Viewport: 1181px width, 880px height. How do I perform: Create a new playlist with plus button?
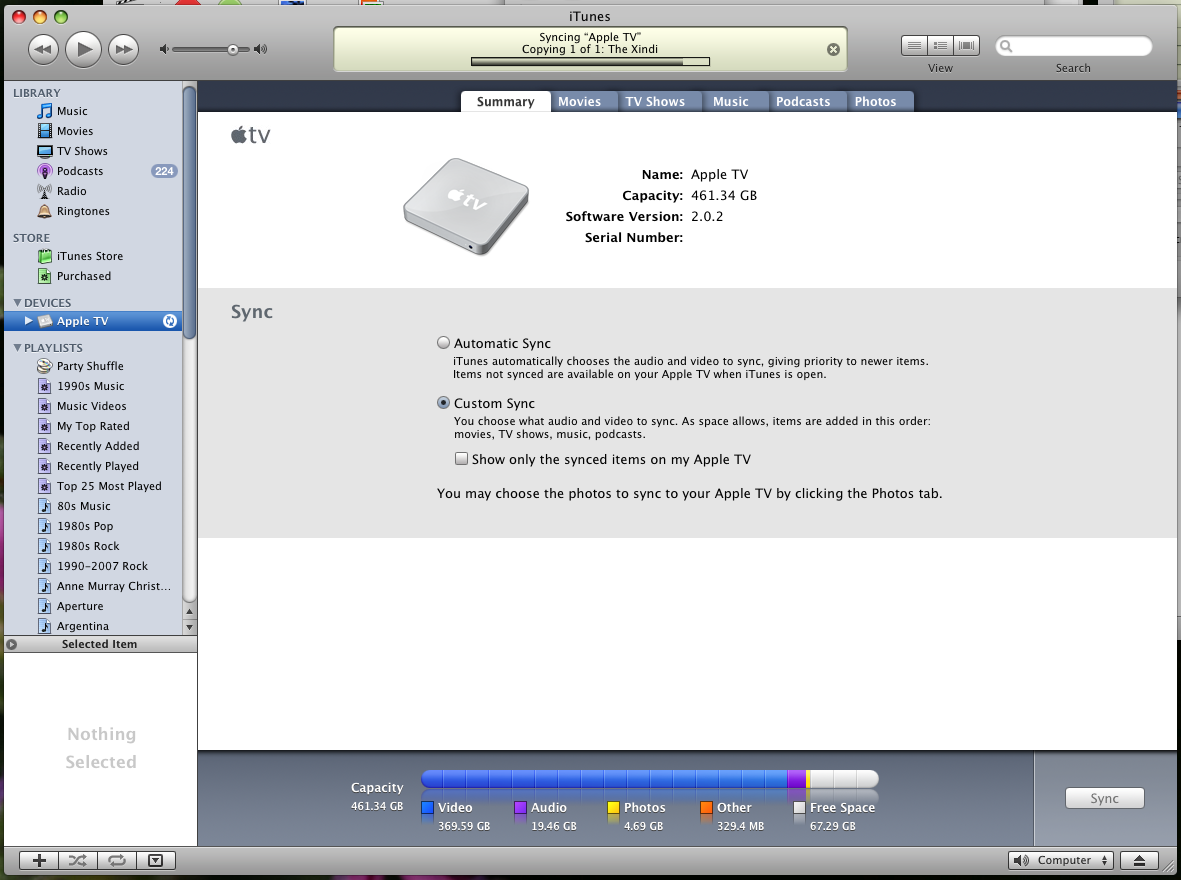[x=39, y=860]
